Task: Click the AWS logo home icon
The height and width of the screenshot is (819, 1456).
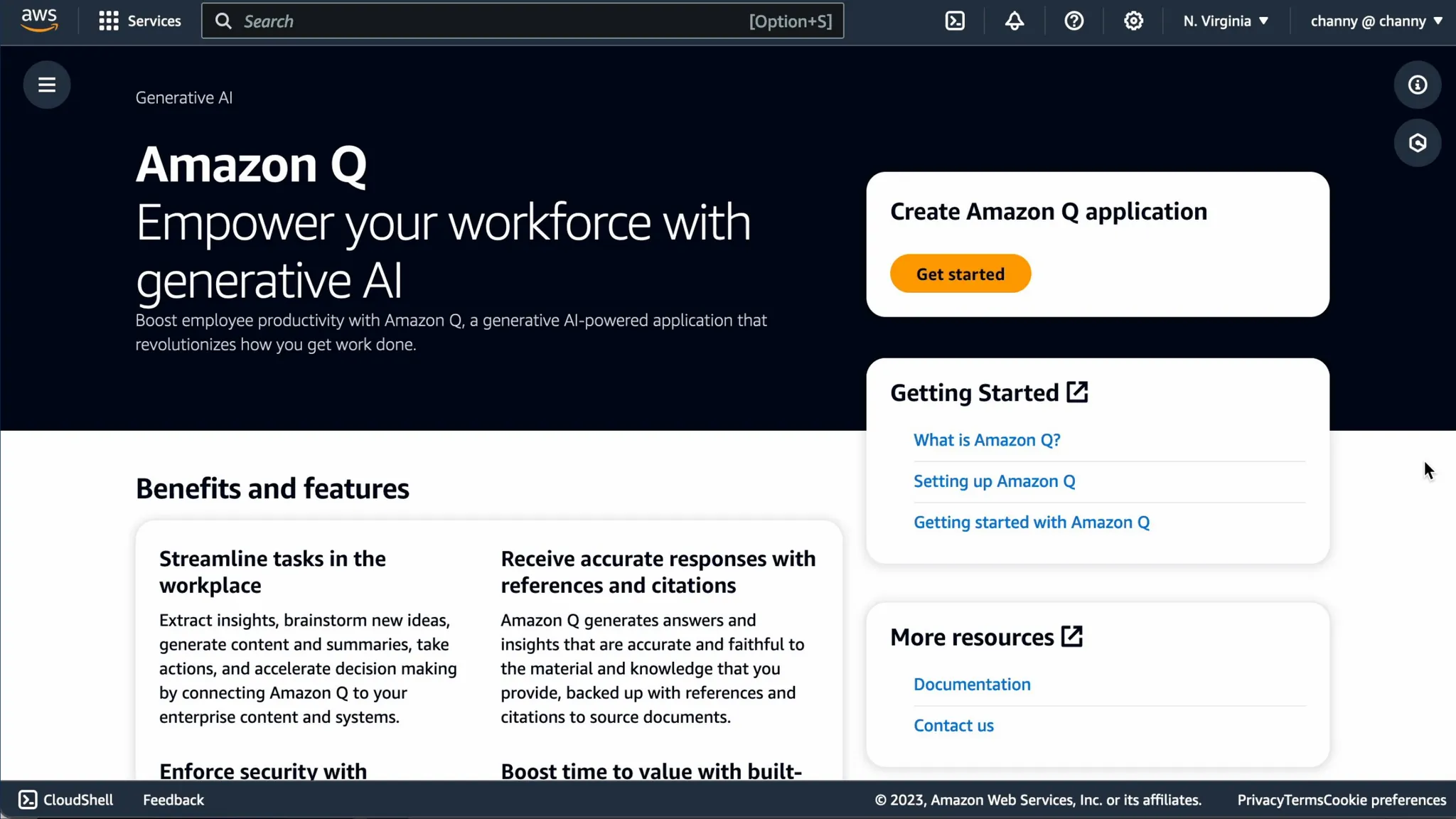Action: (39, 21)
